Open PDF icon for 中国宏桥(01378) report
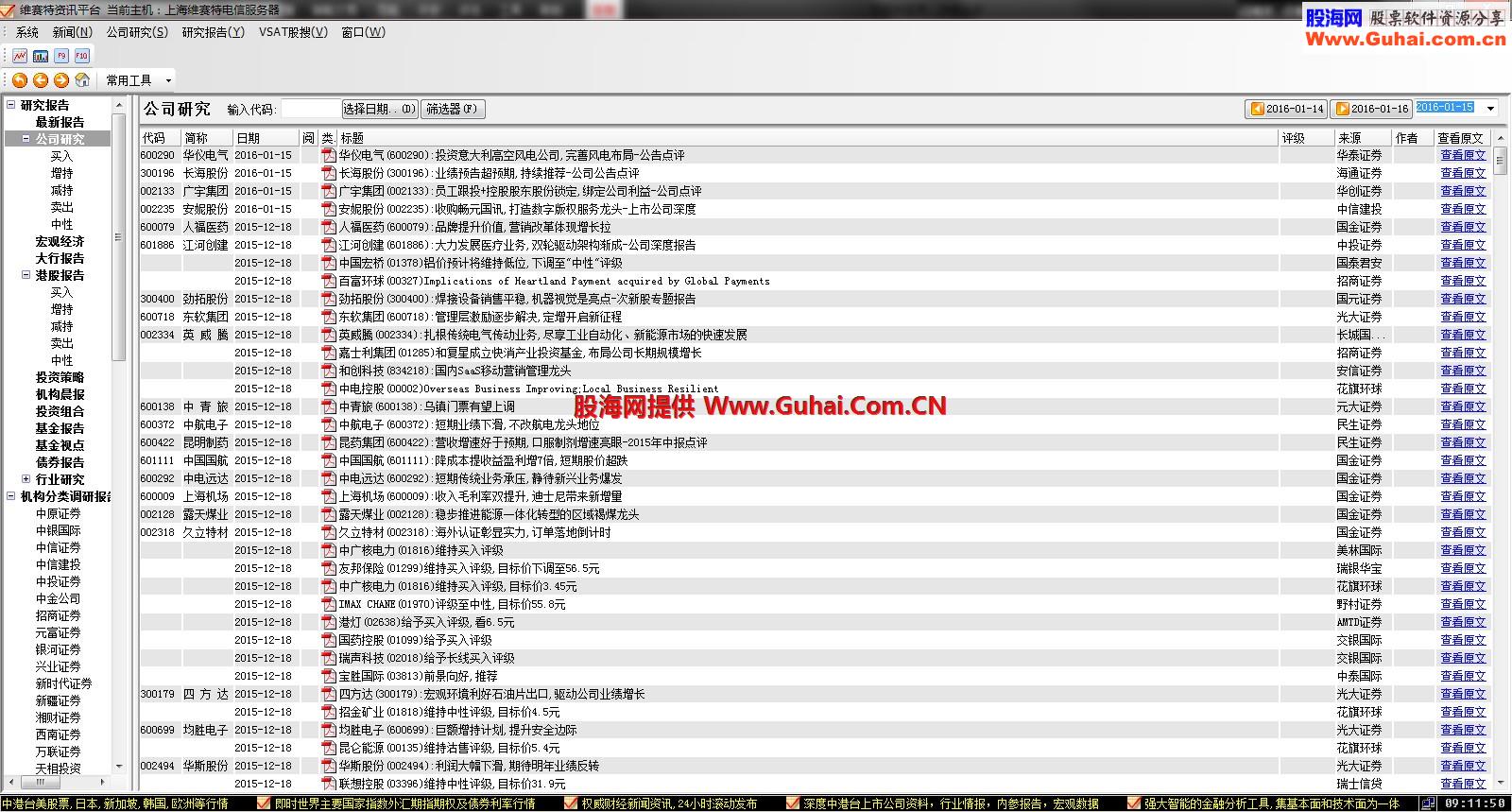 point(329,263)
